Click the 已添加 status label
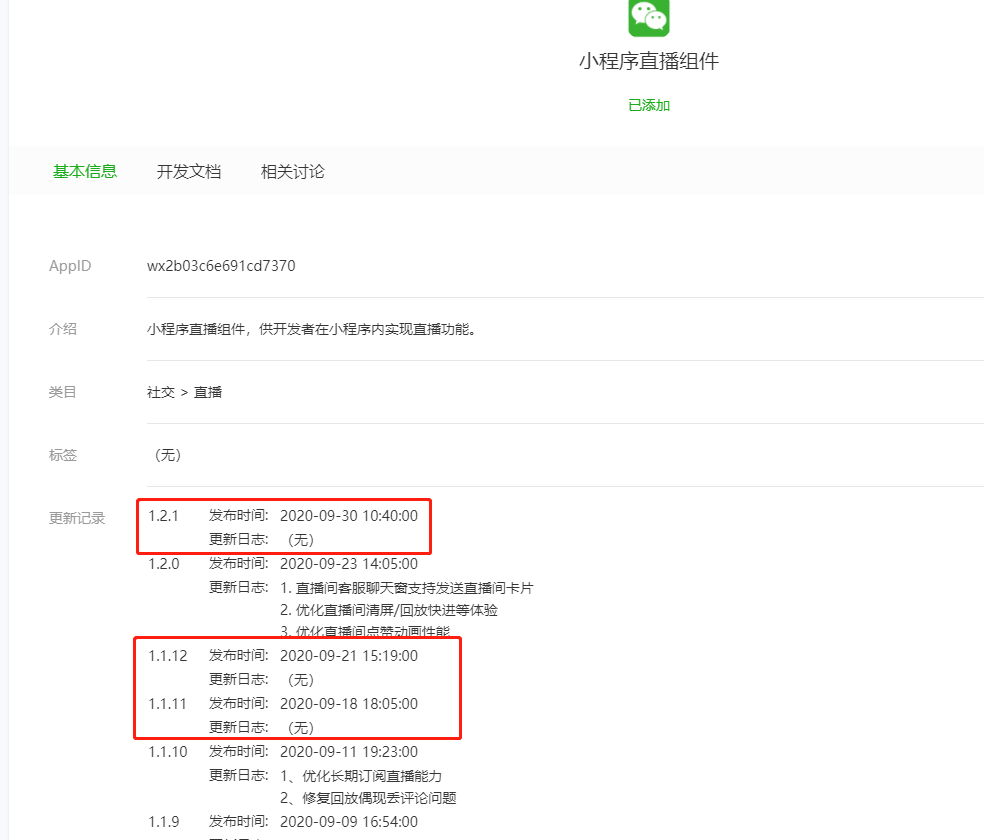Screen dimensions: 984x840 649,105
